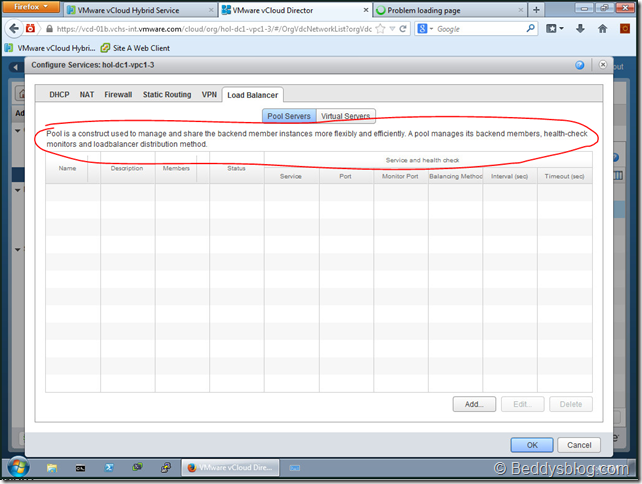Viewport: 642px width, 484px height.
Task: Open Site A Web Client bookmark
Action: pos(135,48)
